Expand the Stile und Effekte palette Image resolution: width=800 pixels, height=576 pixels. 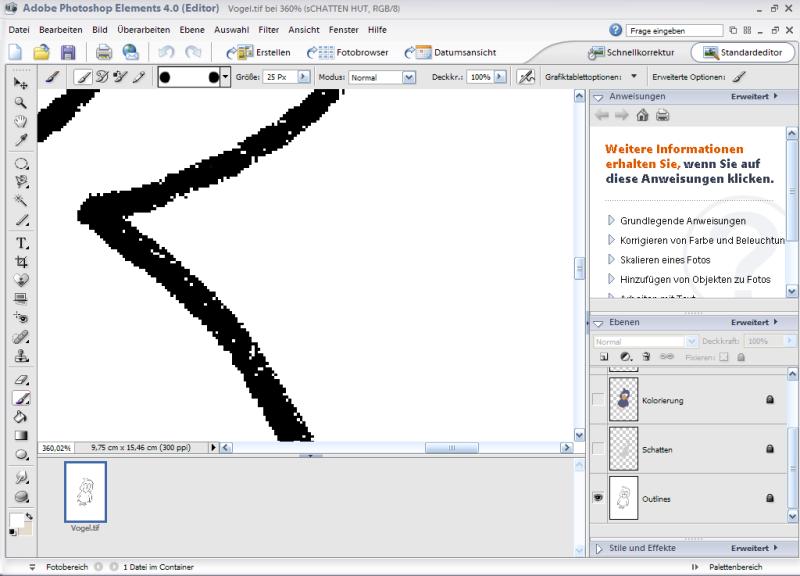(598, 548)
